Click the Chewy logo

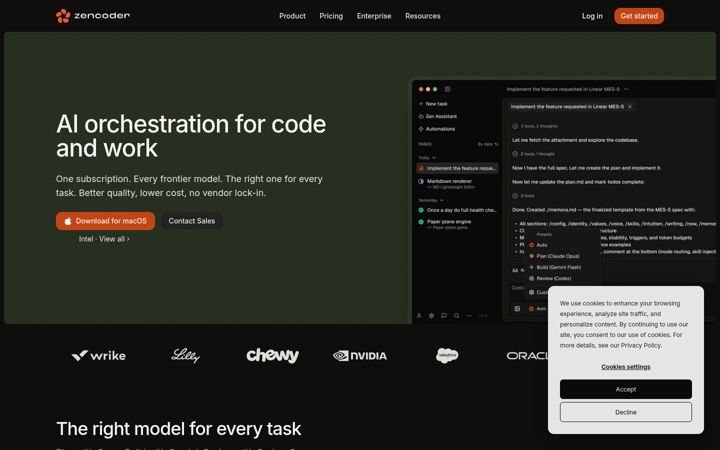(272, 355)
